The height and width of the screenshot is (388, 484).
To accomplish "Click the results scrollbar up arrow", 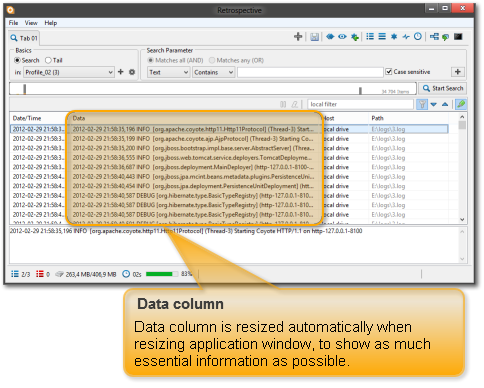I will (x=462, y=117).
